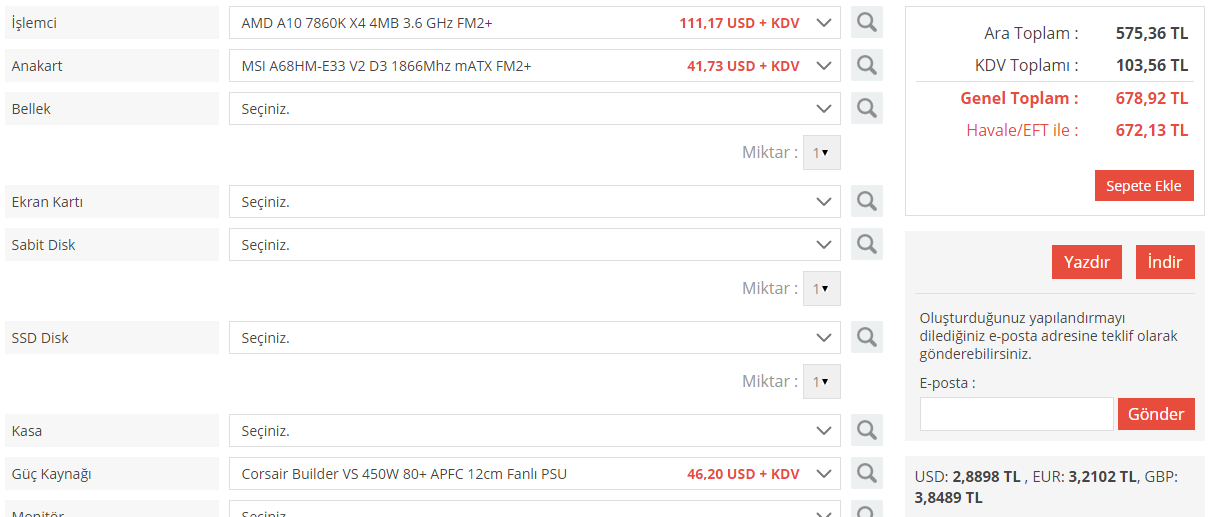Click the Yazdır button

click(x=1087, y=262)
